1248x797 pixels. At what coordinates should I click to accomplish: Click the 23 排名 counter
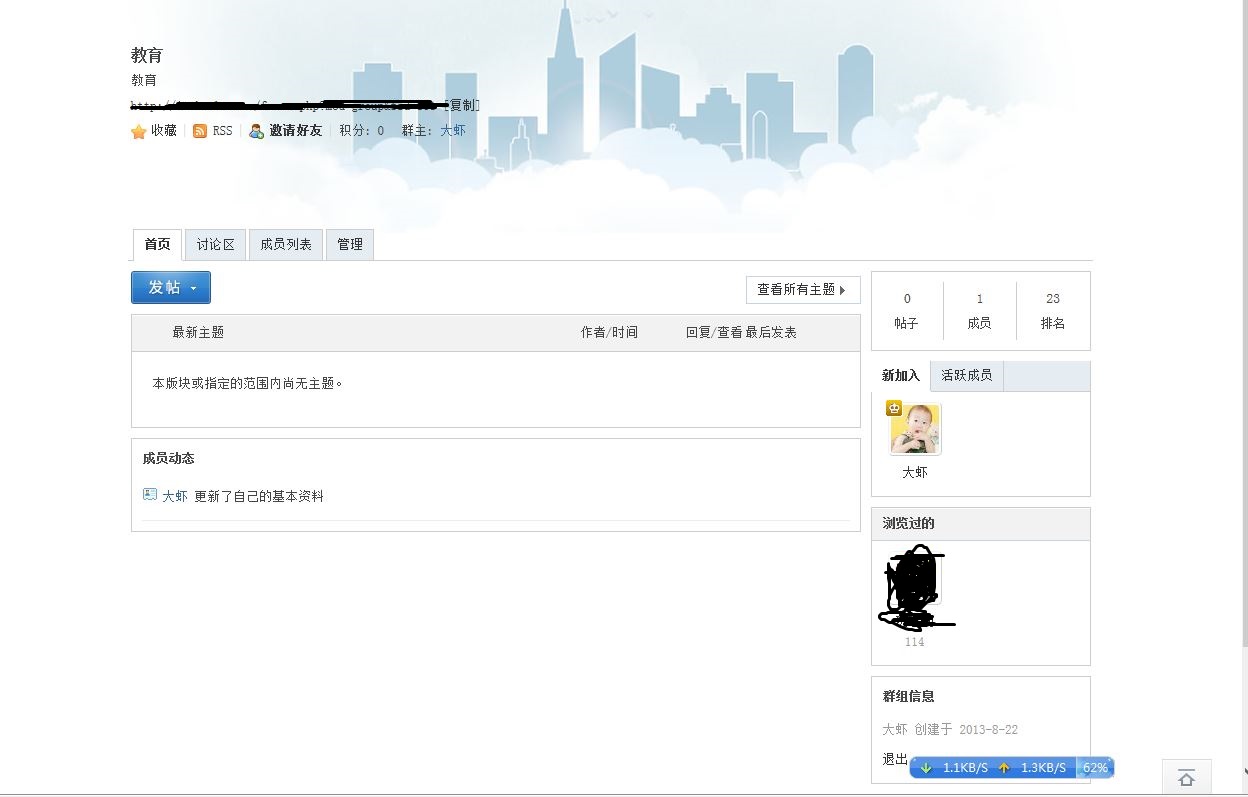[x=1053, y=311]
